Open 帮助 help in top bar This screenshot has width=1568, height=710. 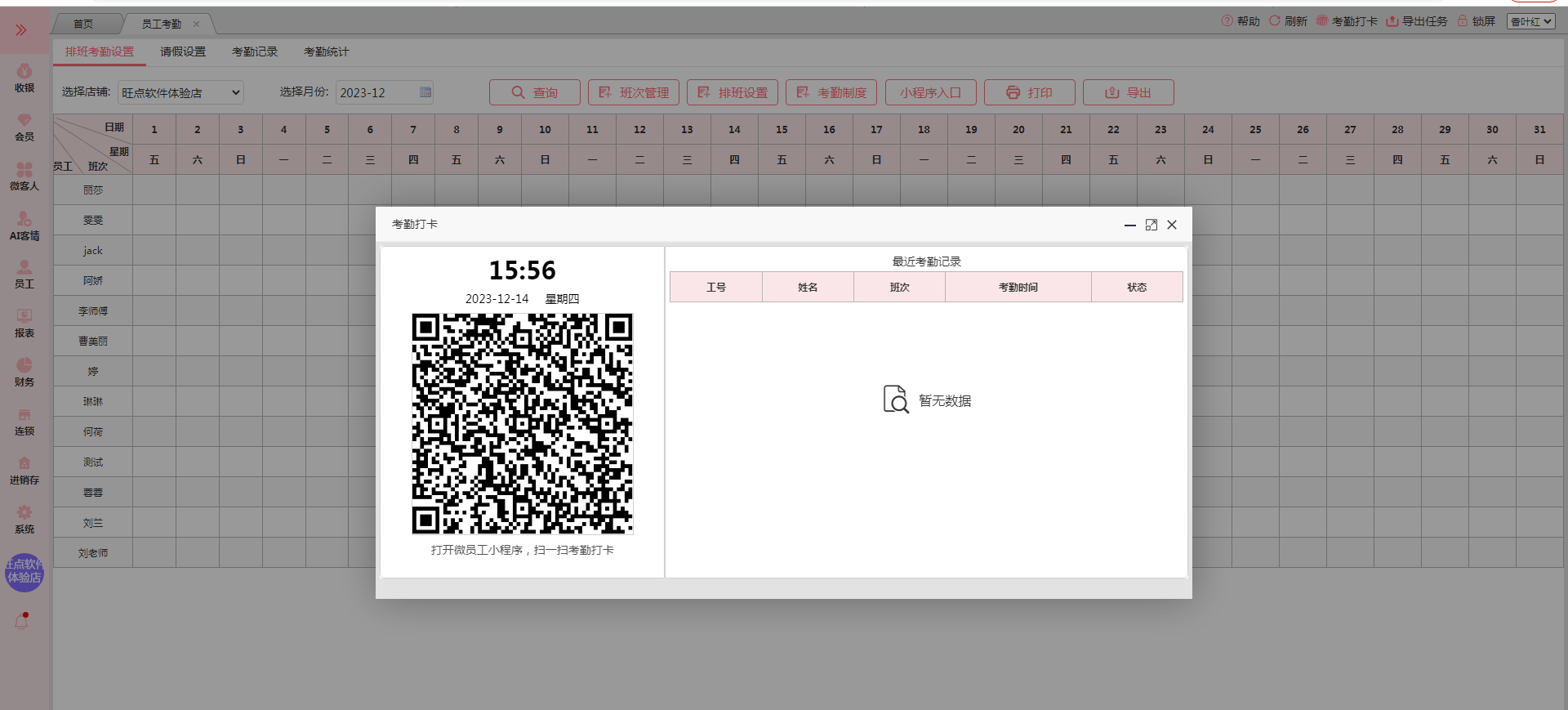pos(1241,21)
